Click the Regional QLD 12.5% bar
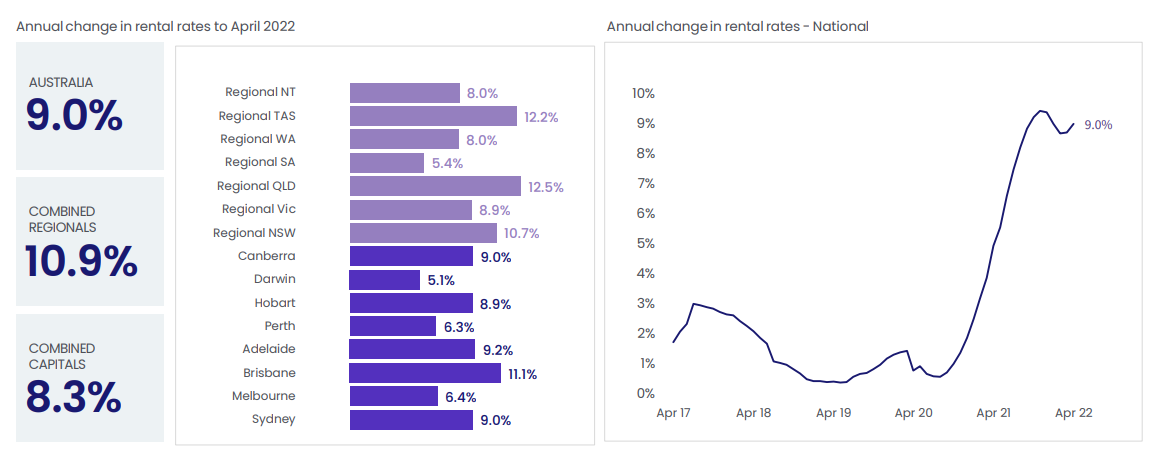Screen dimensions: 1149x452 pyautogui.click(x=435, y=186)
